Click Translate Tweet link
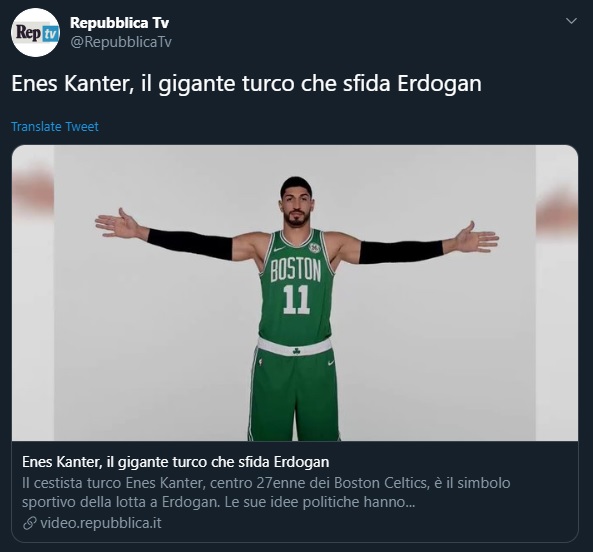The width and height of the screenshot is (593, 552). [x=55, y=126]
